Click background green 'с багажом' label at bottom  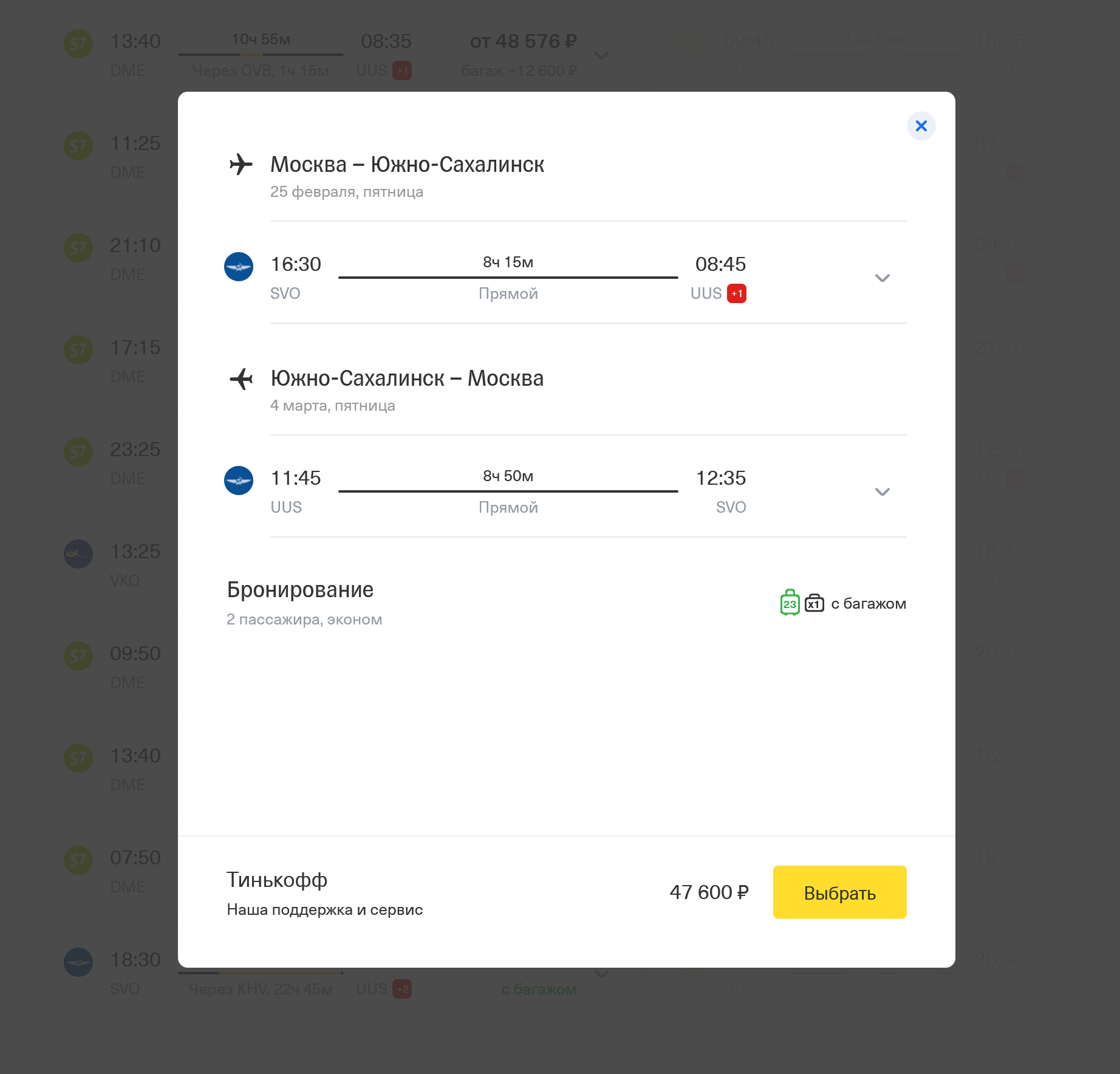[x=539, y=989]
